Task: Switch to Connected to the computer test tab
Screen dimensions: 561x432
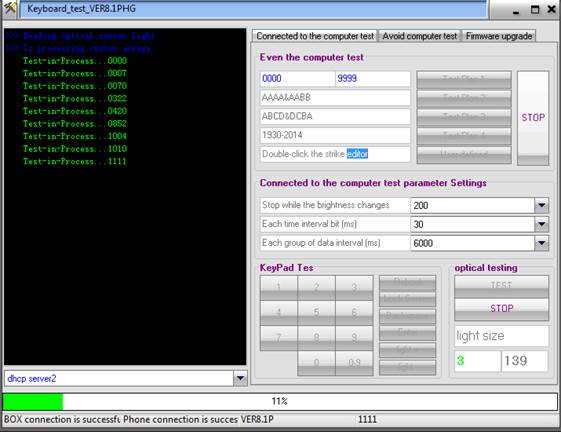Action: coord(314,36)
